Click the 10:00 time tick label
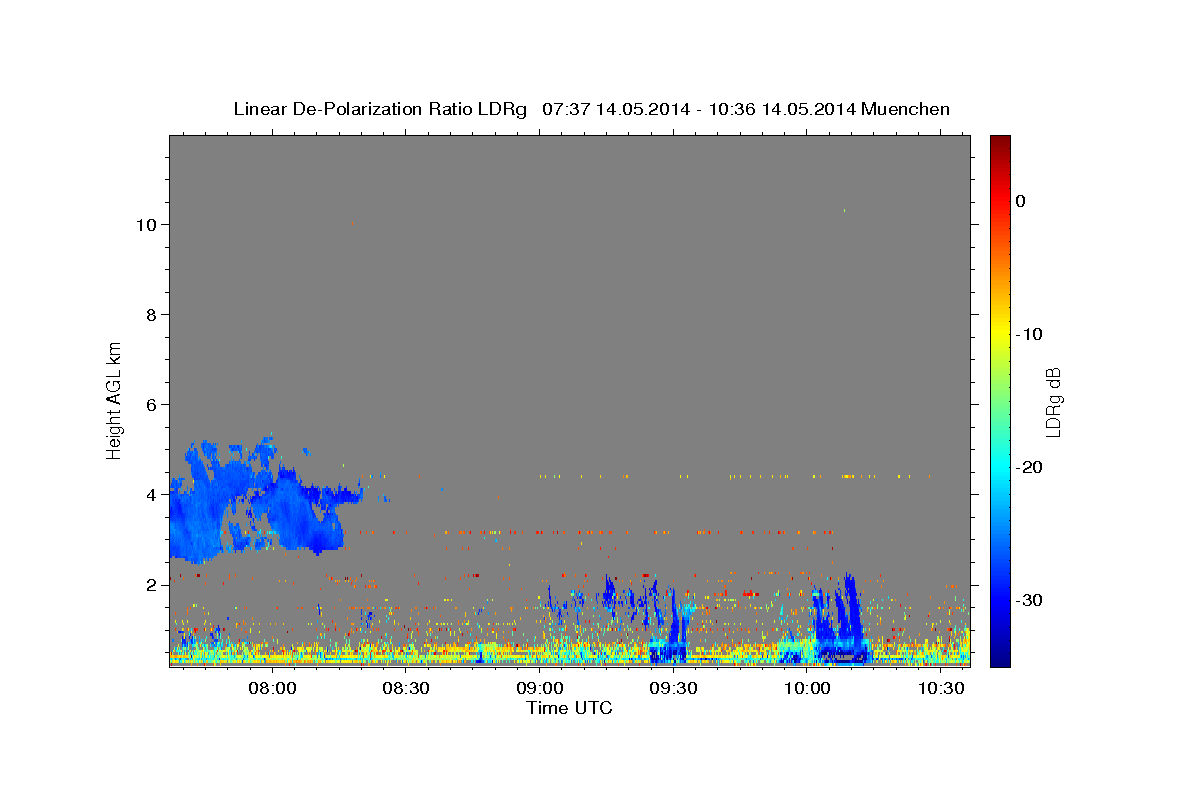This screenshot has height=800, width=1200. click(808, 688)
